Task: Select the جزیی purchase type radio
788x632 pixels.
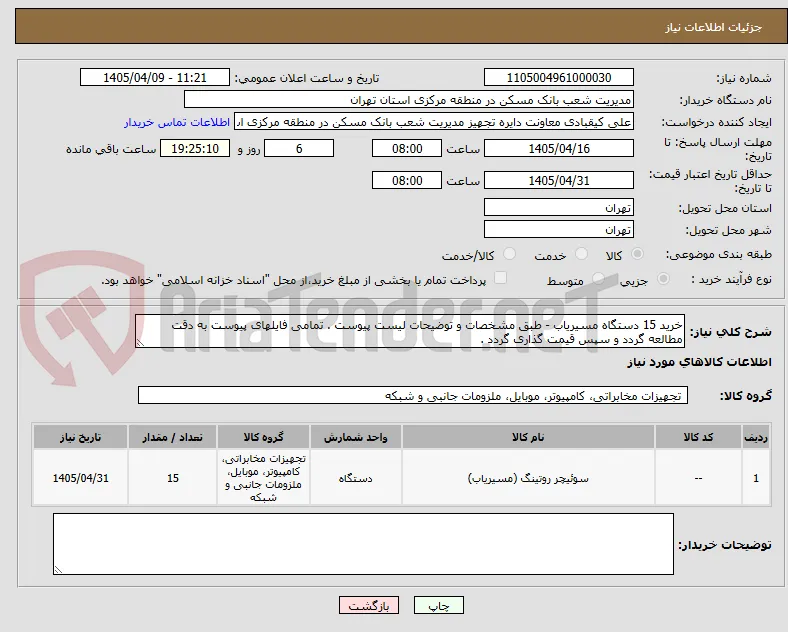Action: pyautogui.click(x=663, y=279)
